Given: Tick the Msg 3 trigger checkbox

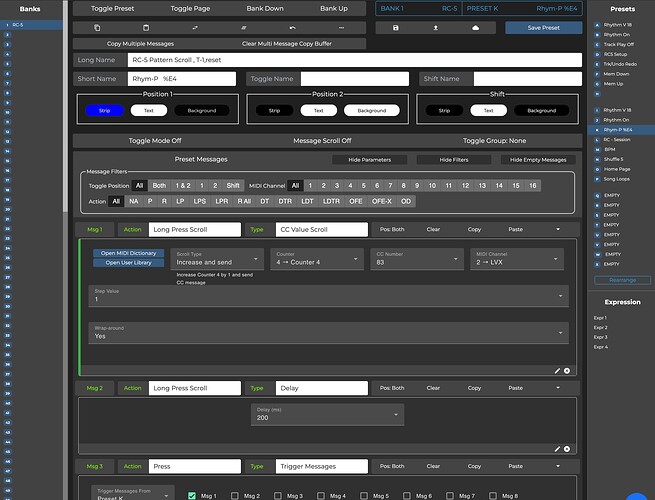Looking at the screenshot, I should tap(278, 496).
